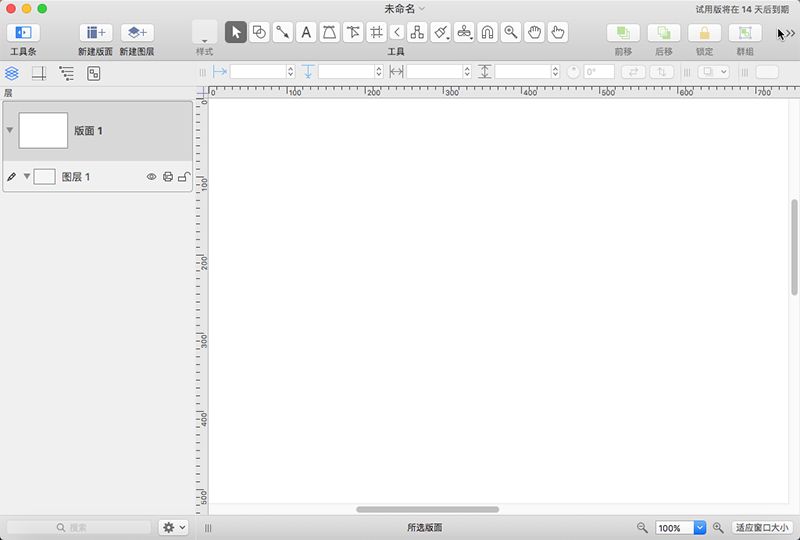This screenshot has height=540, width=800.
Task: Select the Diagram tool
Action: pos(417,32)
